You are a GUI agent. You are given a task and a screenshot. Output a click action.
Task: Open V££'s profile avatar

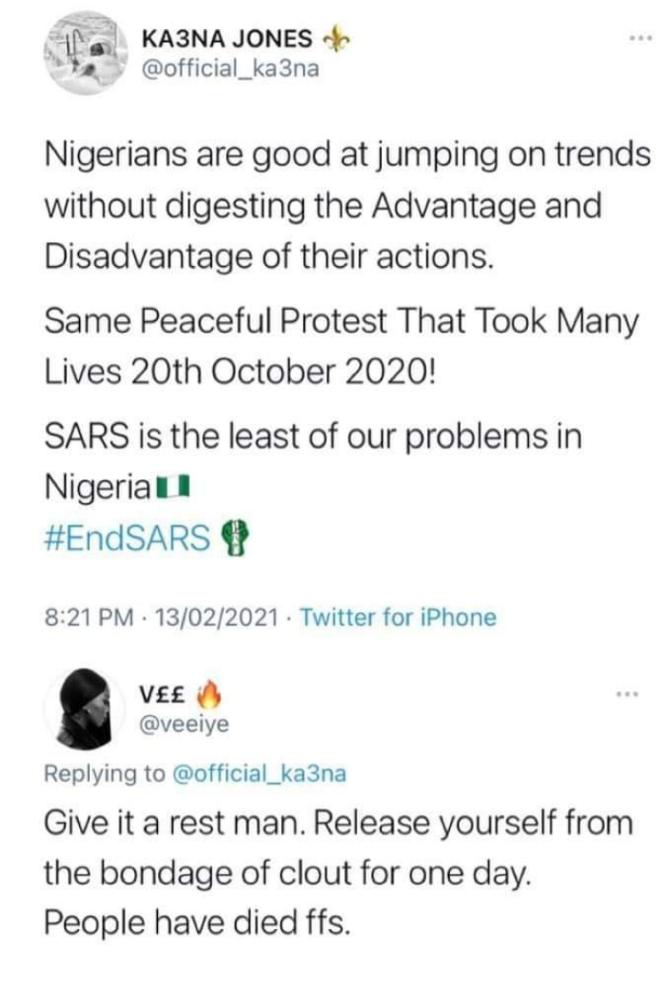click(85, 704)
